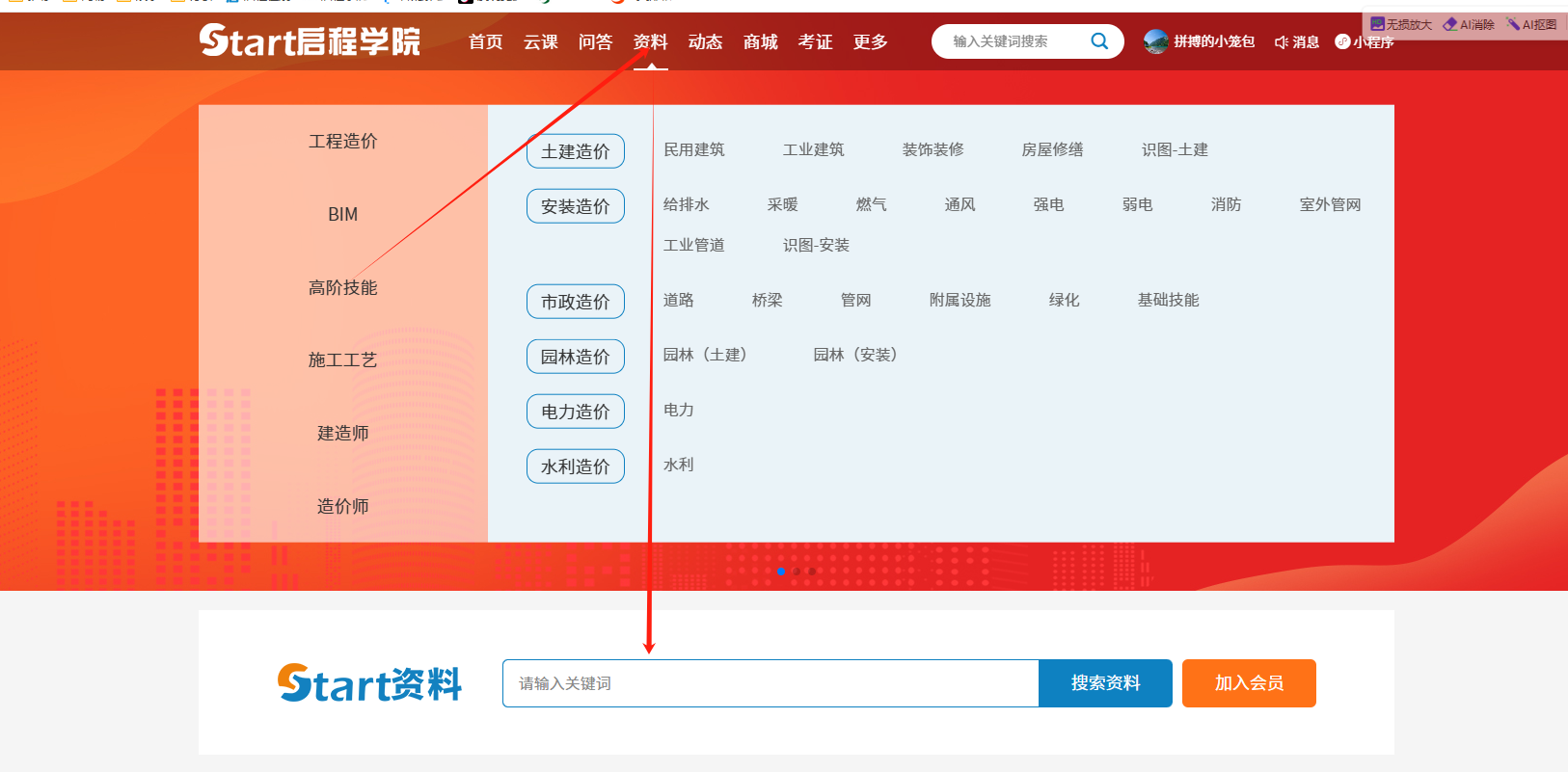
Task: Expand the 更多 navigation item
Action: tap(871, 42)
